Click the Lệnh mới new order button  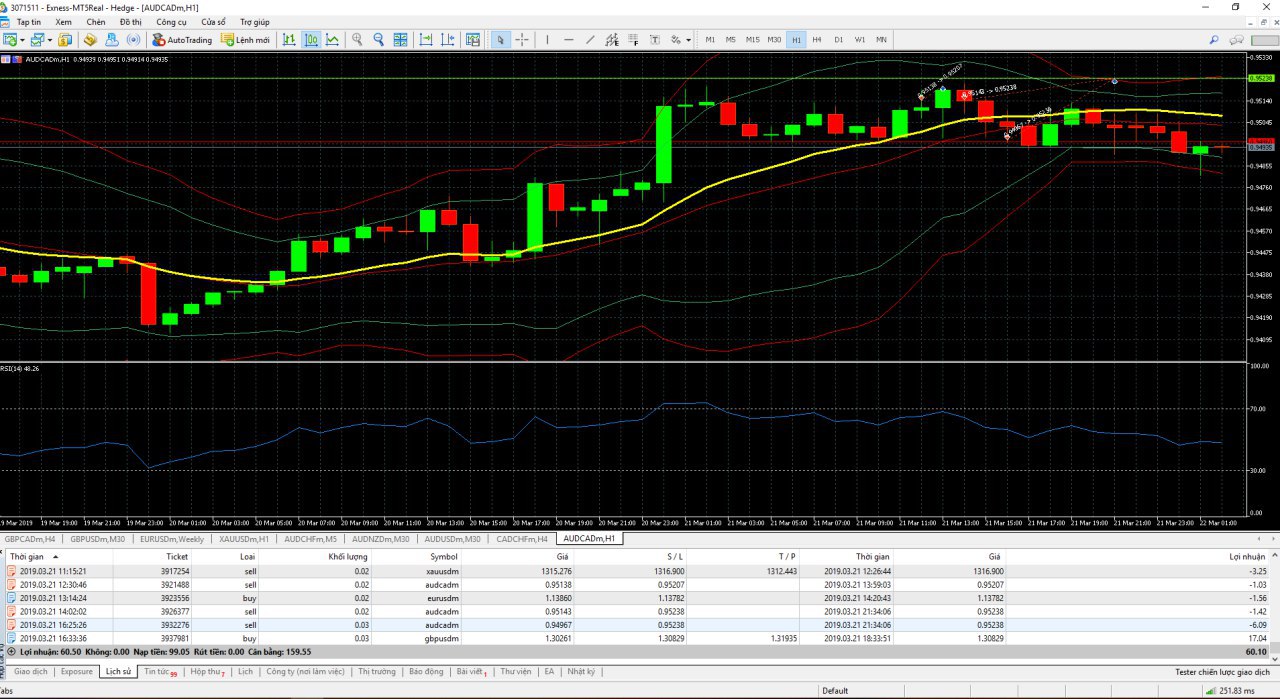tap(245, 40)
